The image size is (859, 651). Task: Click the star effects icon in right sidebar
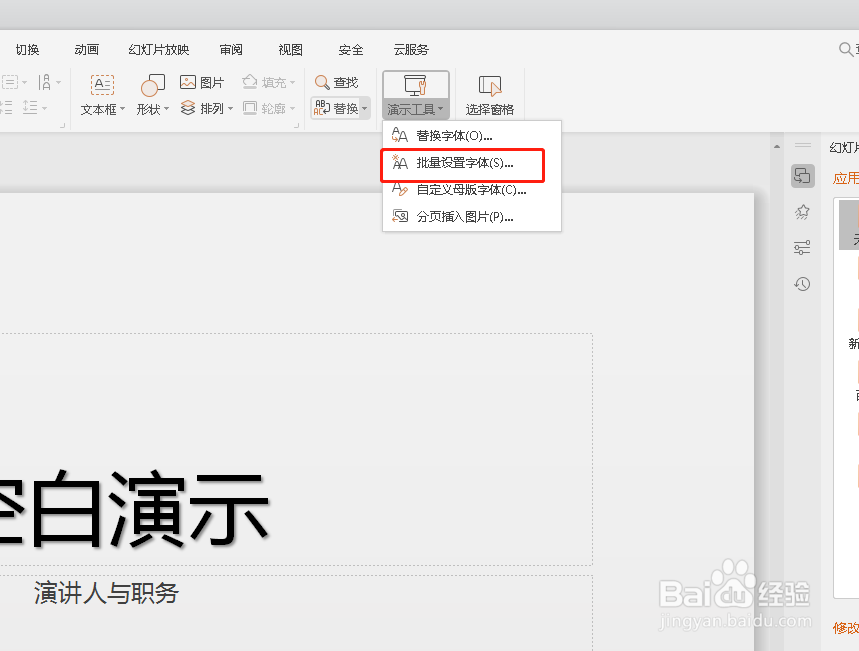802,212
